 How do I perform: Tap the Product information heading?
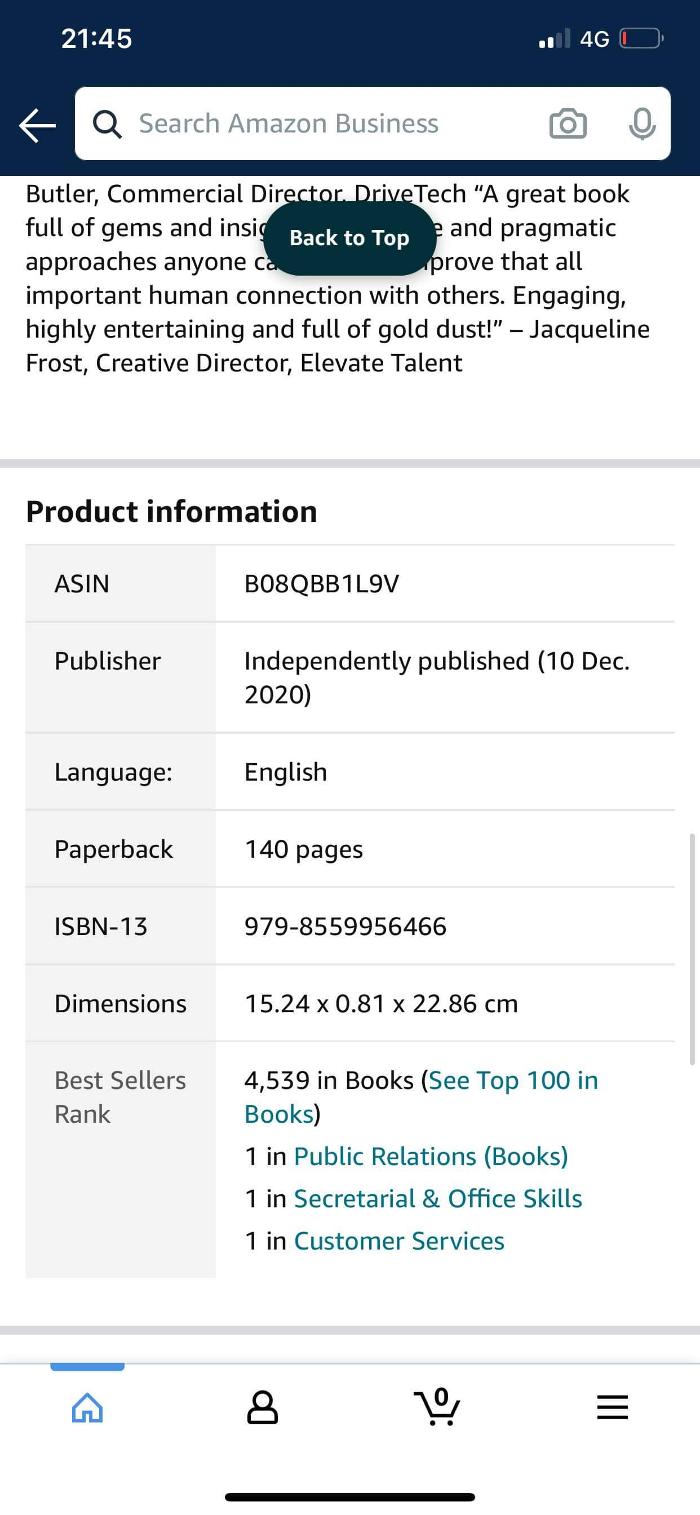pyautogui.click(x=171, y=512)
